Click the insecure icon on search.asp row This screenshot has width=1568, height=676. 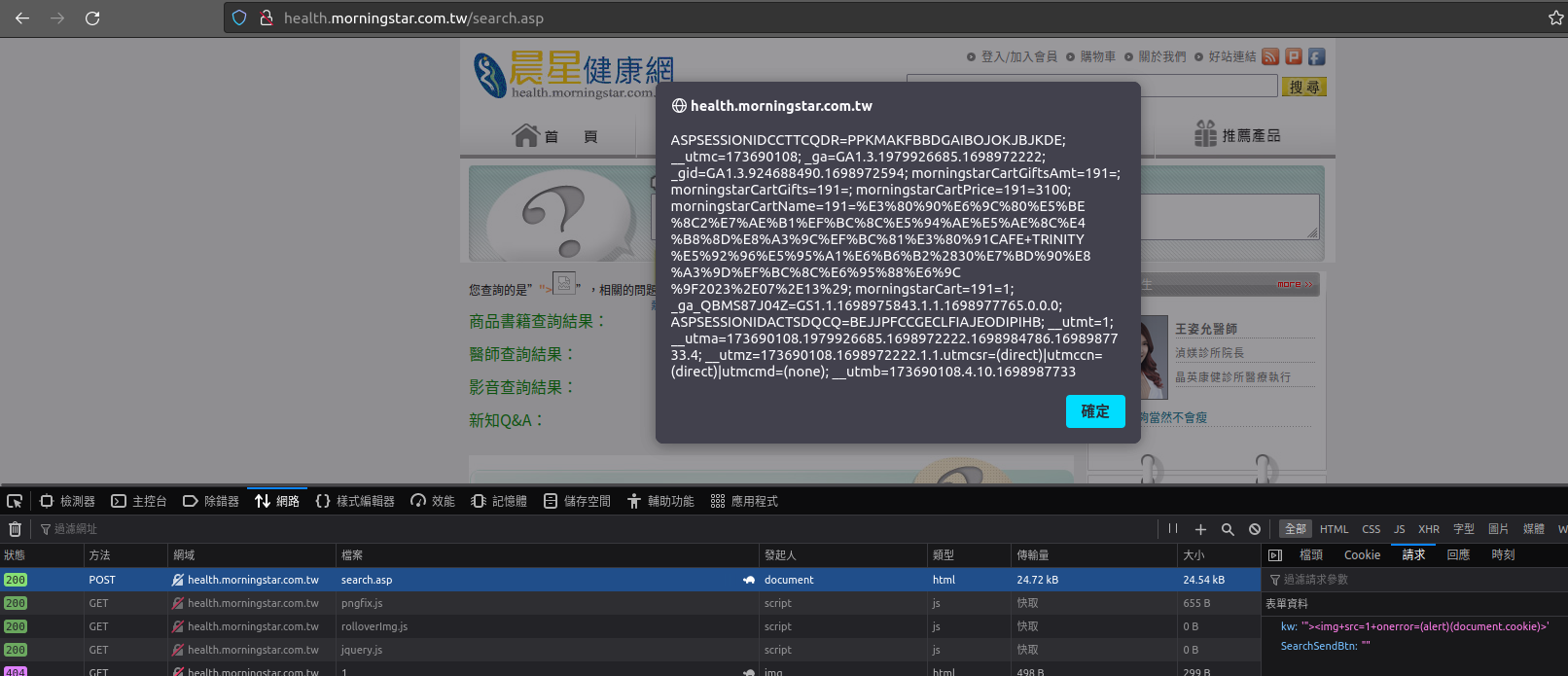click(178, 580)
